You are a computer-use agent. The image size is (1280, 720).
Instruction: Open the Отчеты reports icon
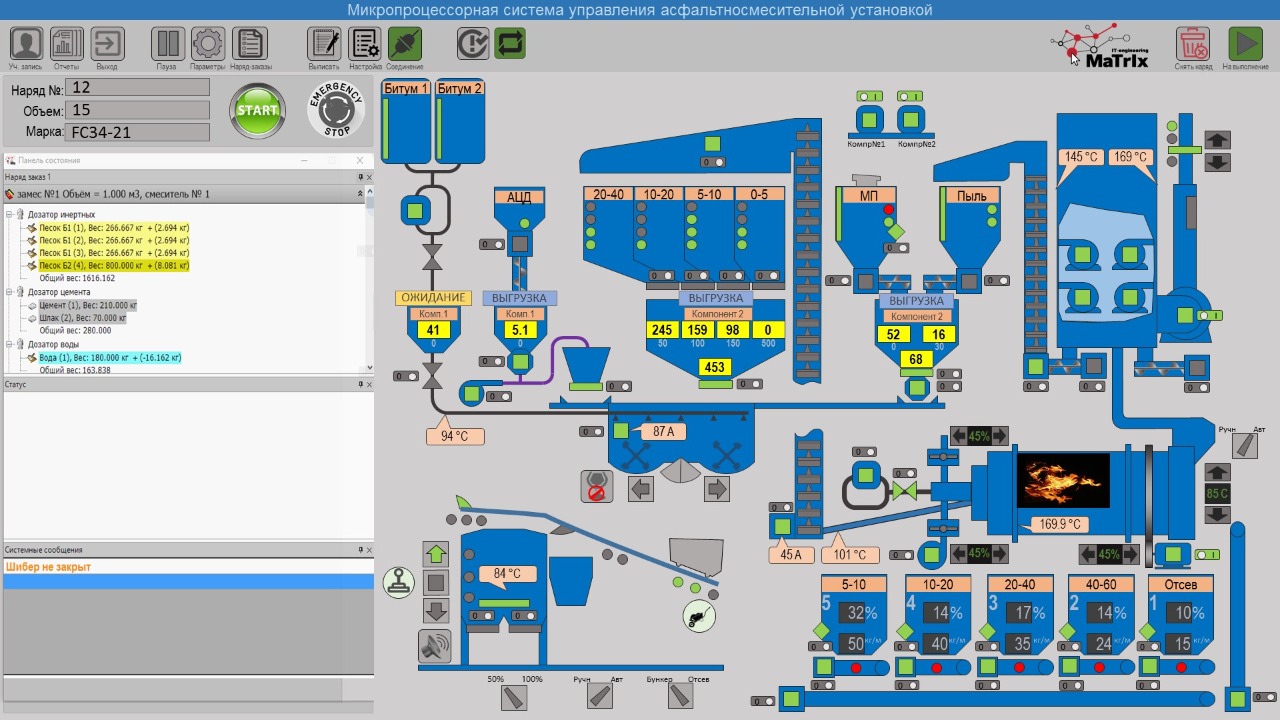pyautogui.click(x=67, y=44)
